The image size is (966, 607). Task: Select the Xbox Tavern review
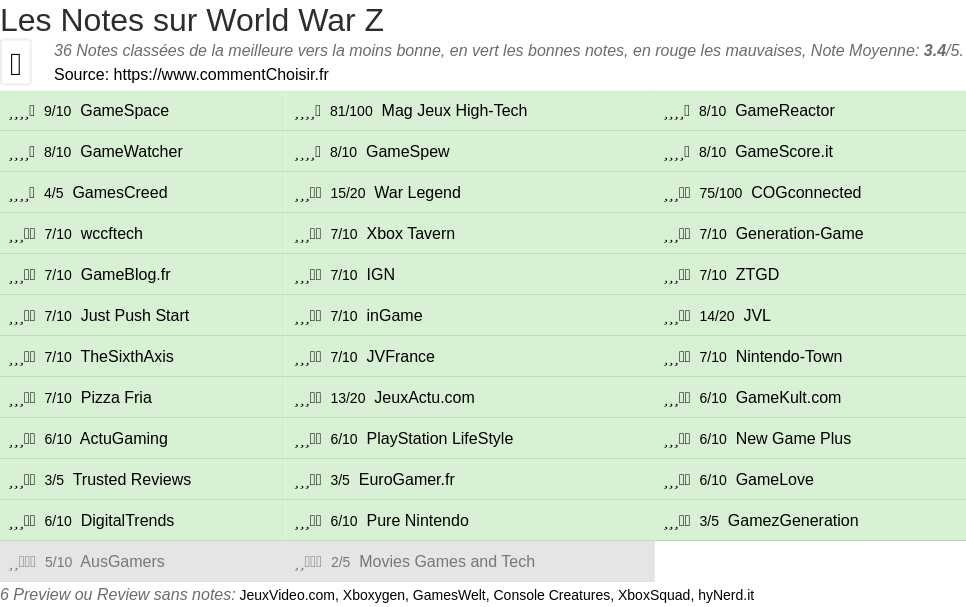point(410,234)
